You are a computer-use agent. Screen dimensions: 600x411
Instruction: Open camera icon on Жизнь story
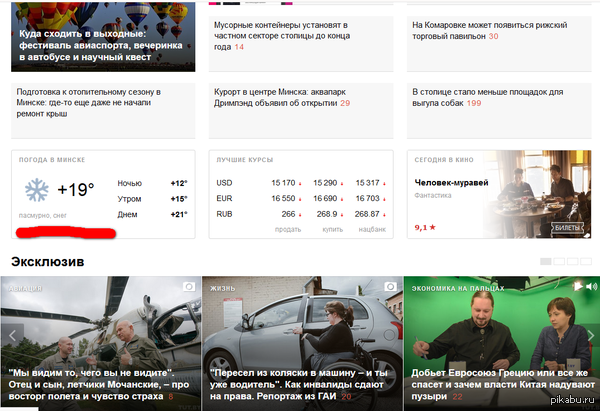pos(390,287)
